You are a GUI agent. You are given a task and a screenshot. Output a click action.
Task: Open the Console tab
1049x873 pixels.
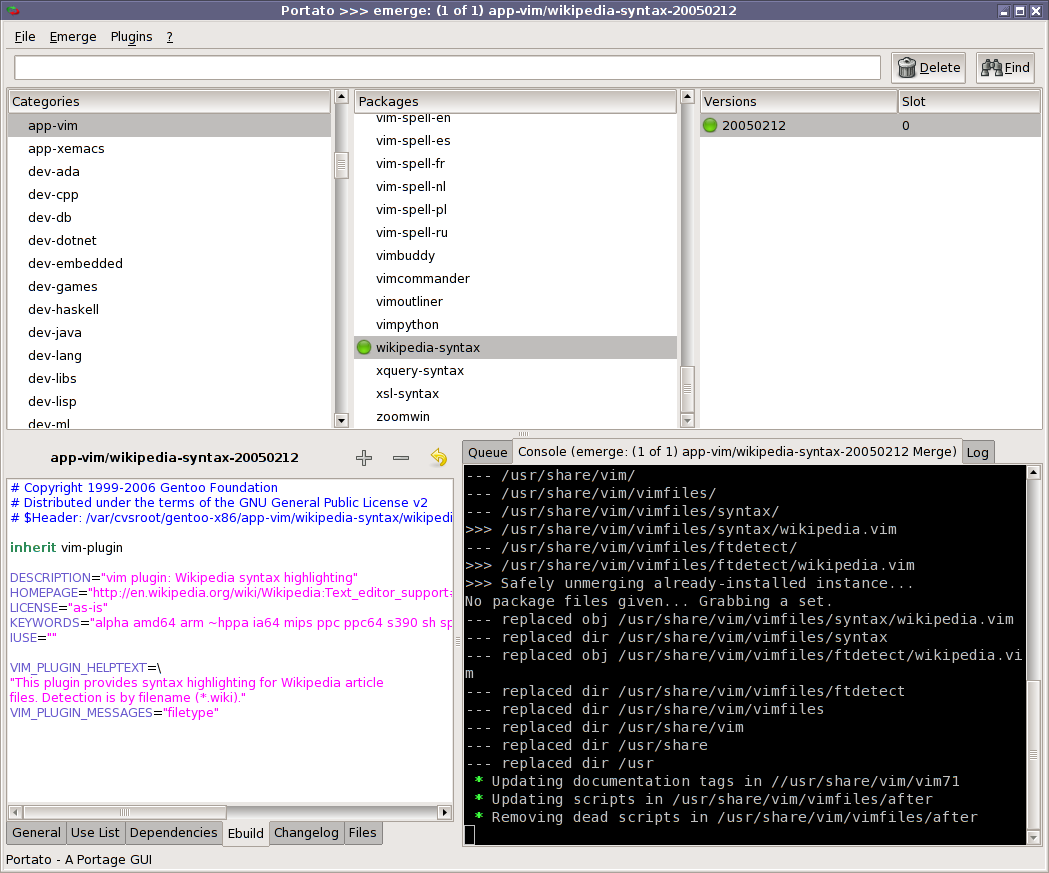click(x=737, y=452)
